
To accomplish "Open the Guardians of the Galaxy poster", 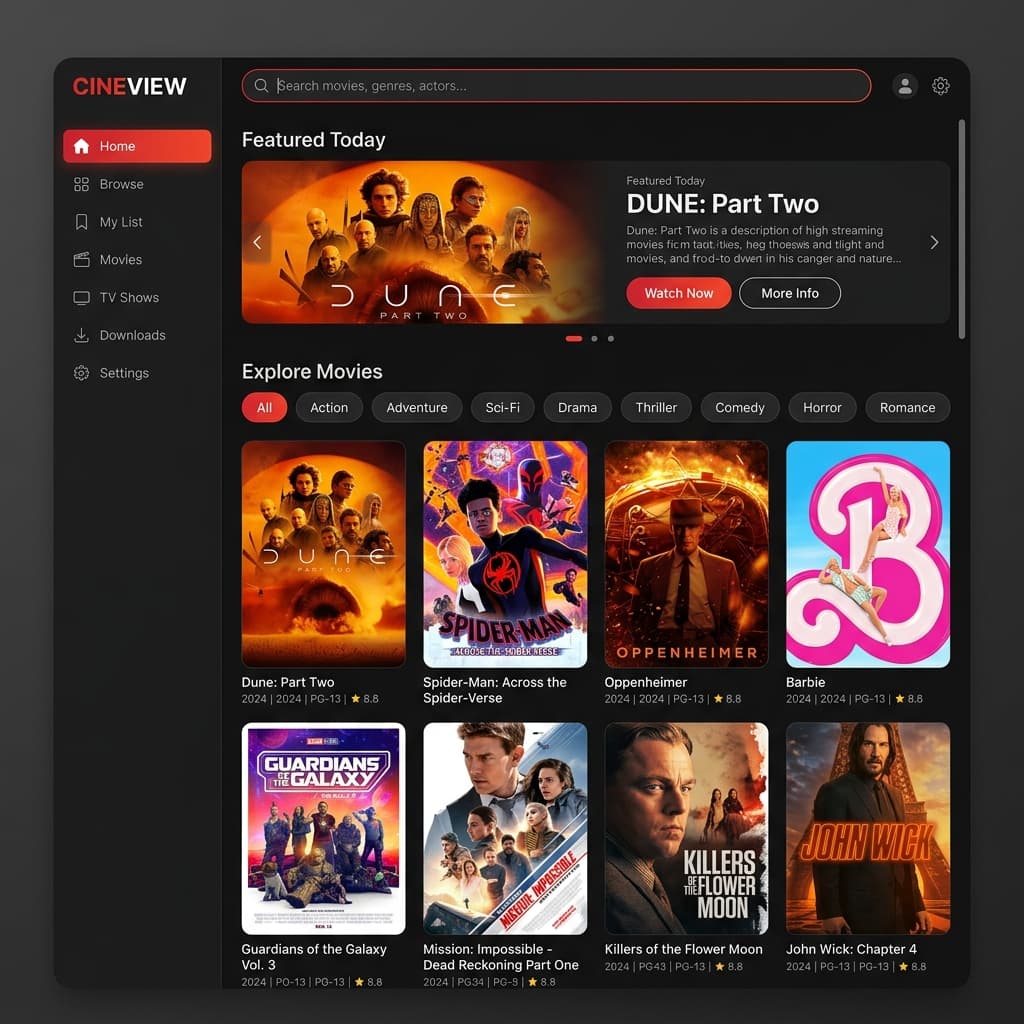I will tap(323, 828).
